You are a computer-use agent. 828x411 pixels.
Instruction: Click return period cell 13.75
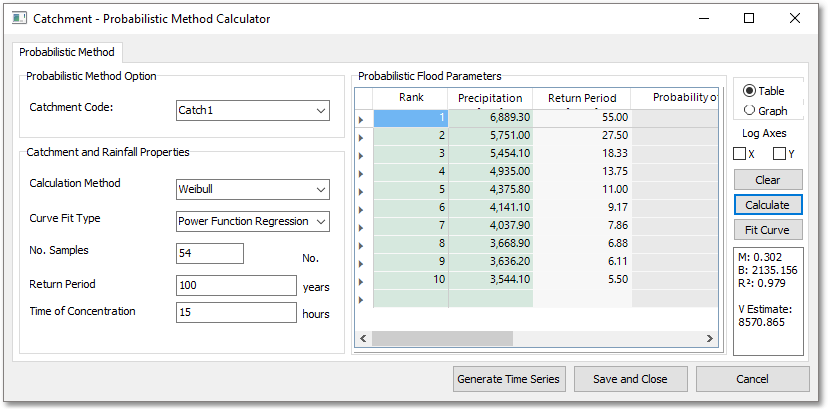(x=582, y=171)
